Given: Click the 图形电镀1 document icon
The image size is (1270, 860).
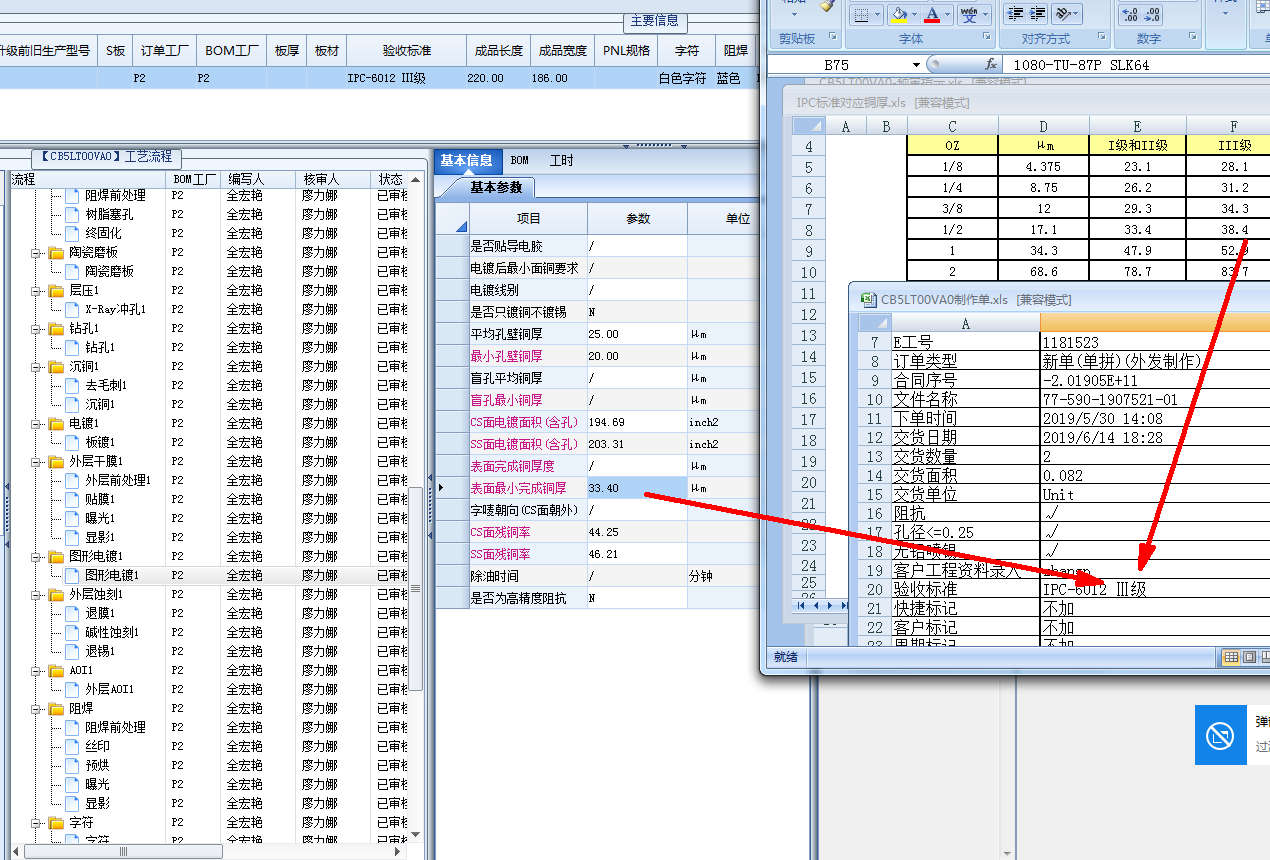Looking at the screenshot, I should (72, 575).
